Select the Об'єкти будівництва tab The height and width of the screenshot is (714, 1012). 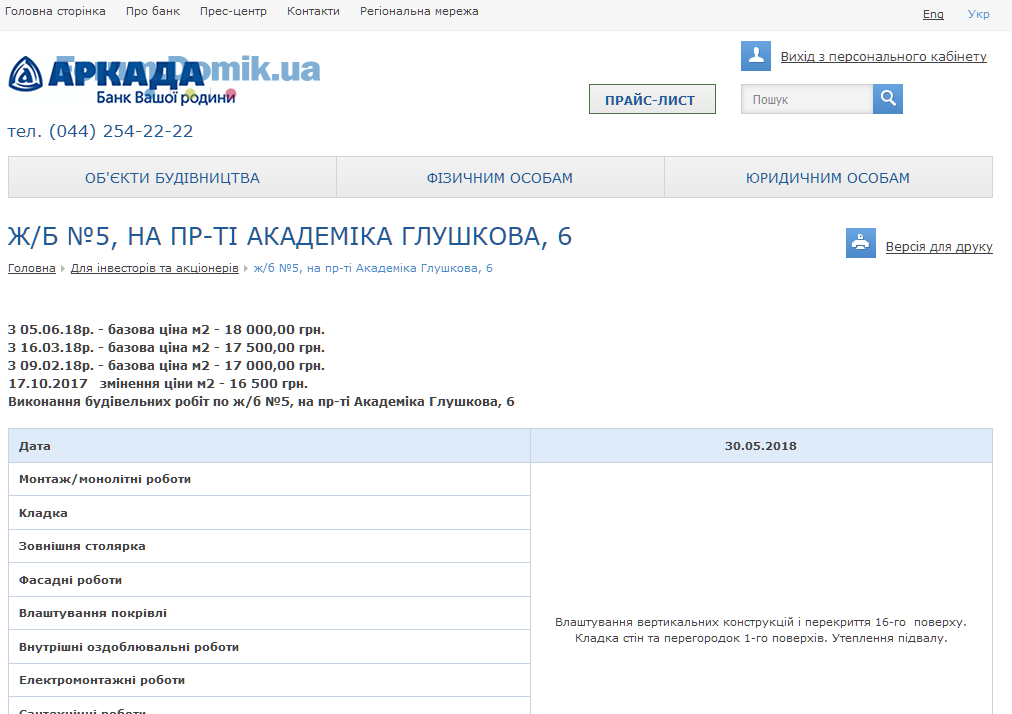(172, 178)
